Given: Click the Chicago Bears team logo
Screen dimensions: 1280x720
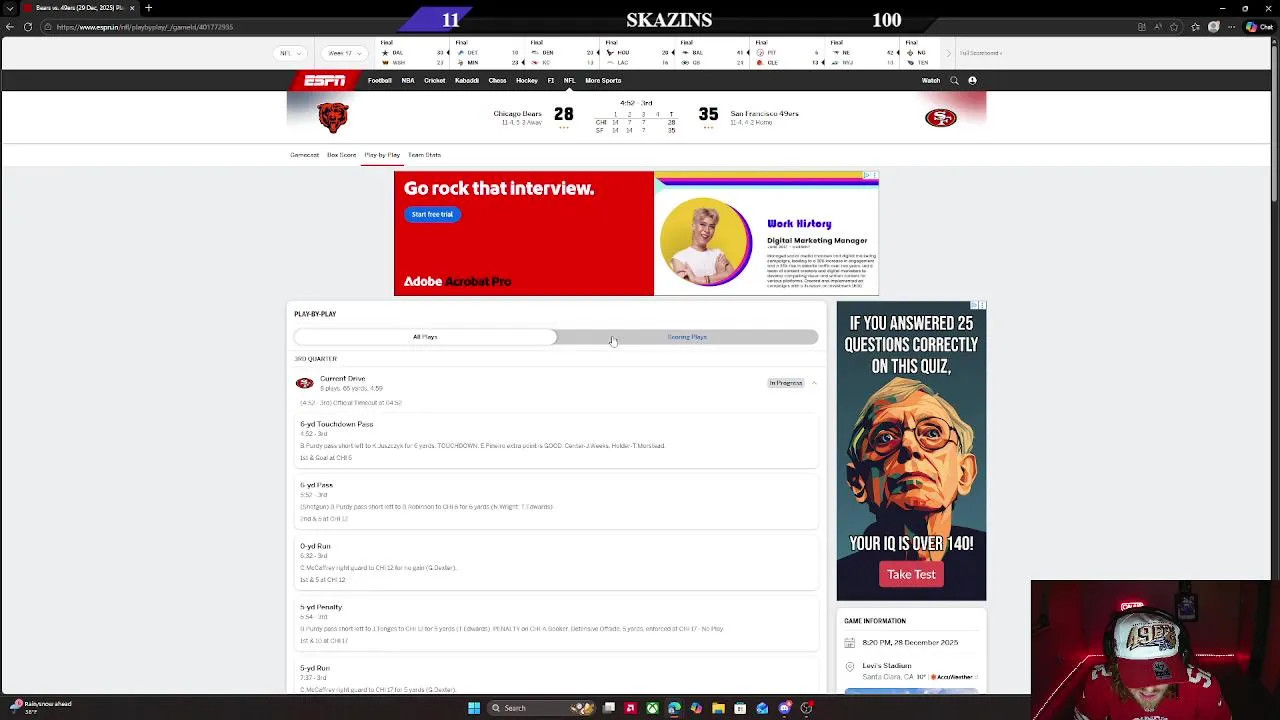Looking at the screenshot, I should coord(333,118).
